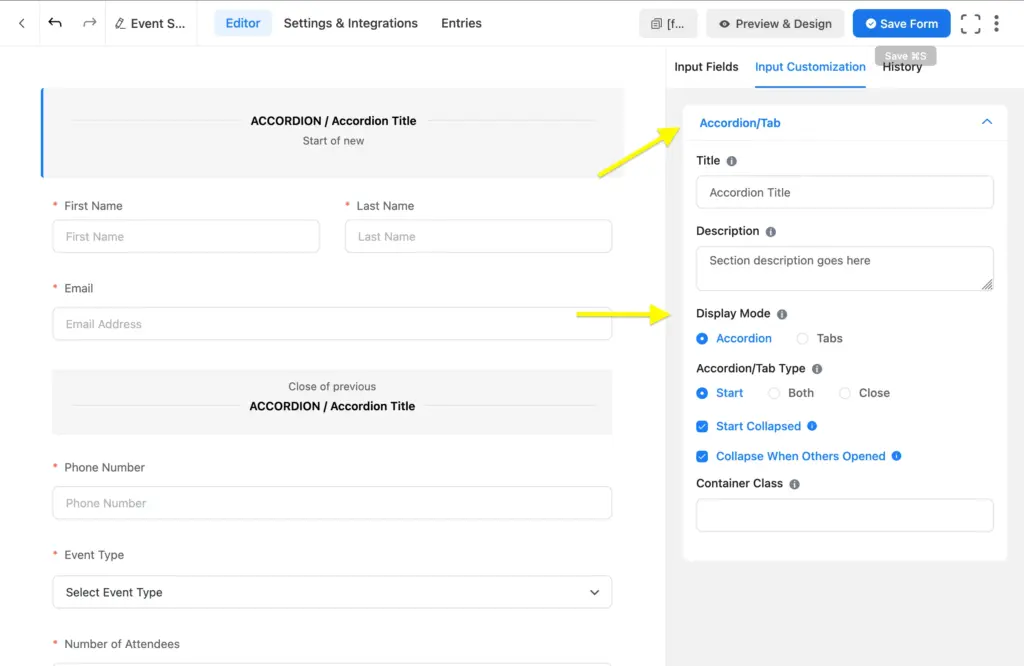
Task: Disable the Start Collapsed checkbox
Action: tap(701, 426)
